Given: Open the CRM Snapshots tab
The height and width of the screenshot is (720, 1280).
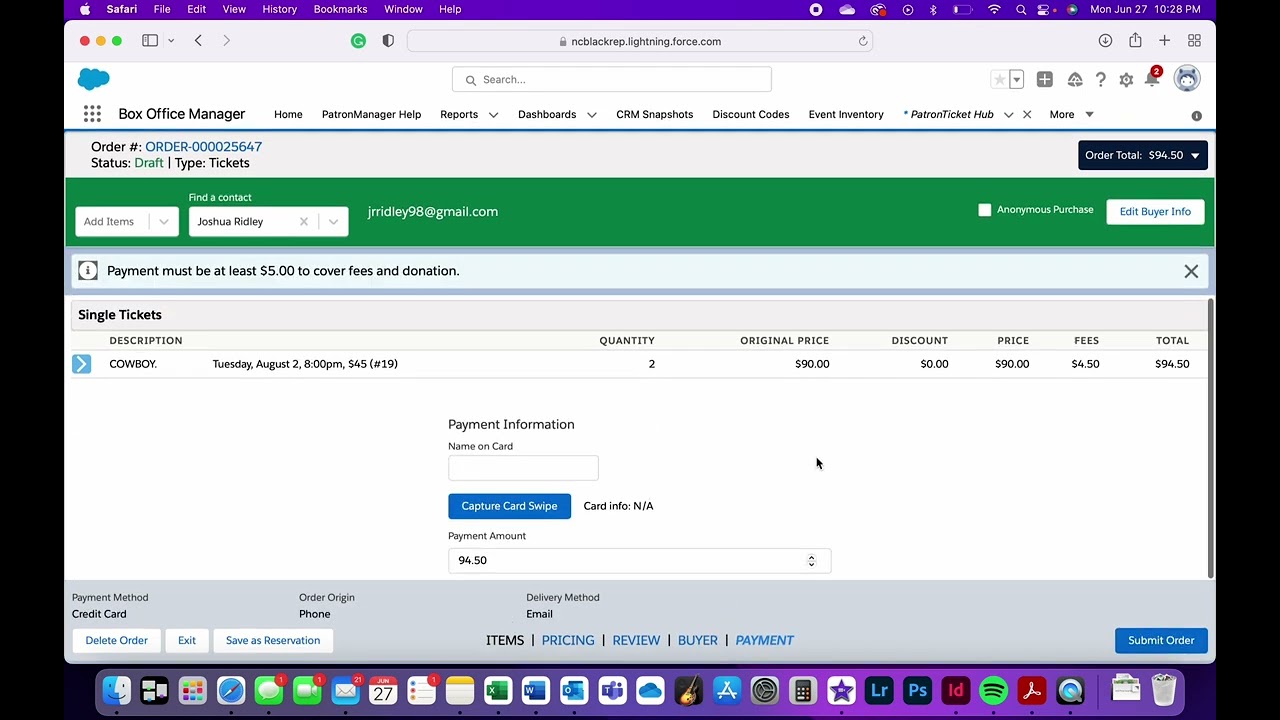Looking at the screenshot, I should point(654,114).
